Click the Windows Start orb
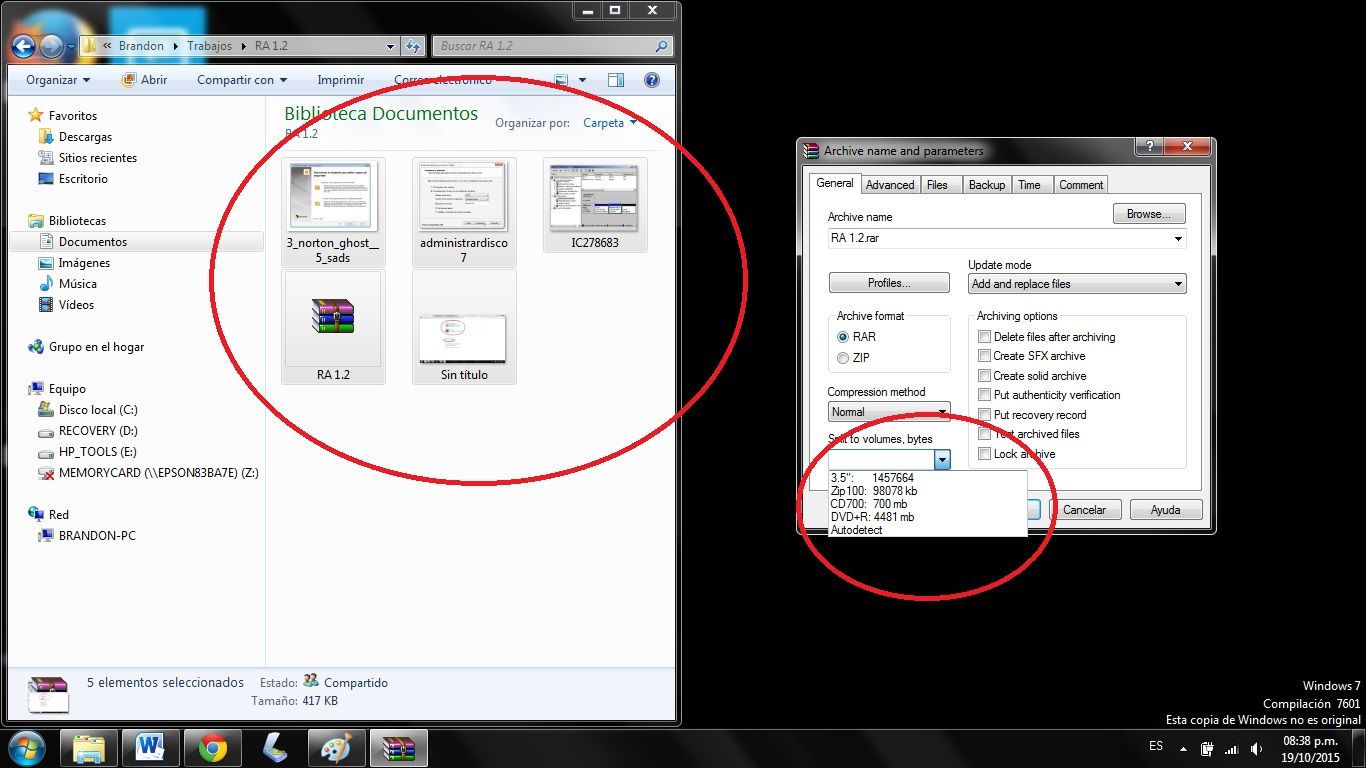 (27, 748)
